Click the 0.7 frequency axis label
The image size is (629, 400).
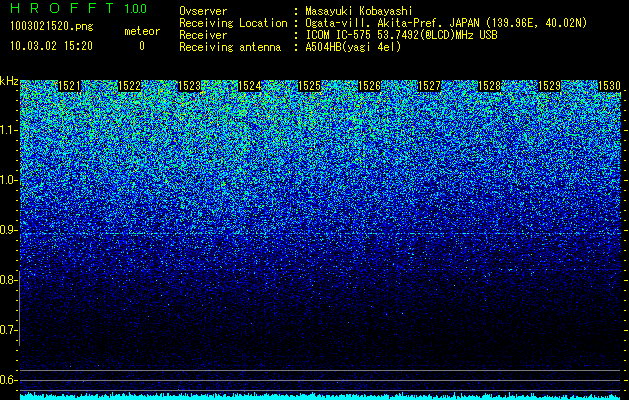click(7, 330)
